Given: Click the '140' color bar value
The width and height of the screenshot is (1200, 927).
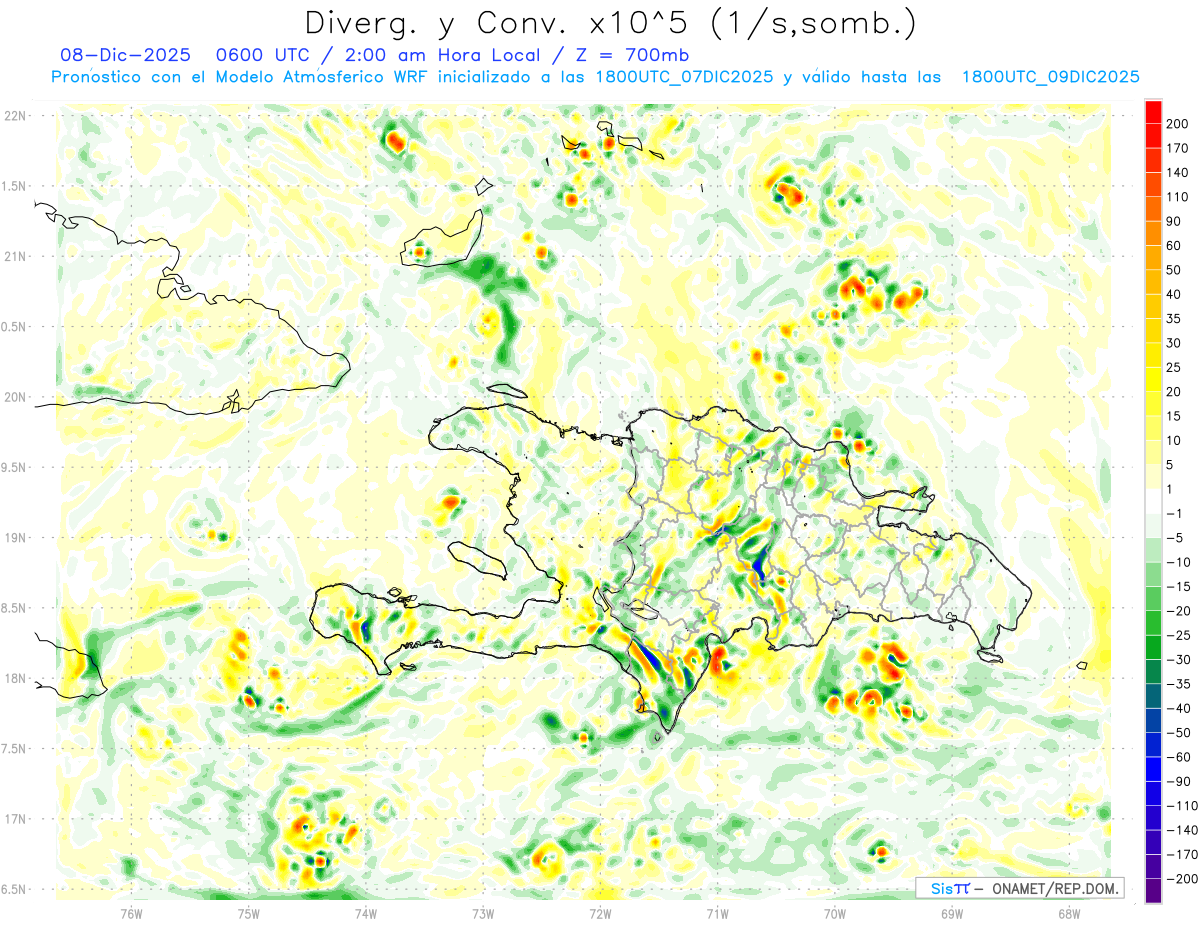Looking at the screenshot, I should (x=1178, y=173).
